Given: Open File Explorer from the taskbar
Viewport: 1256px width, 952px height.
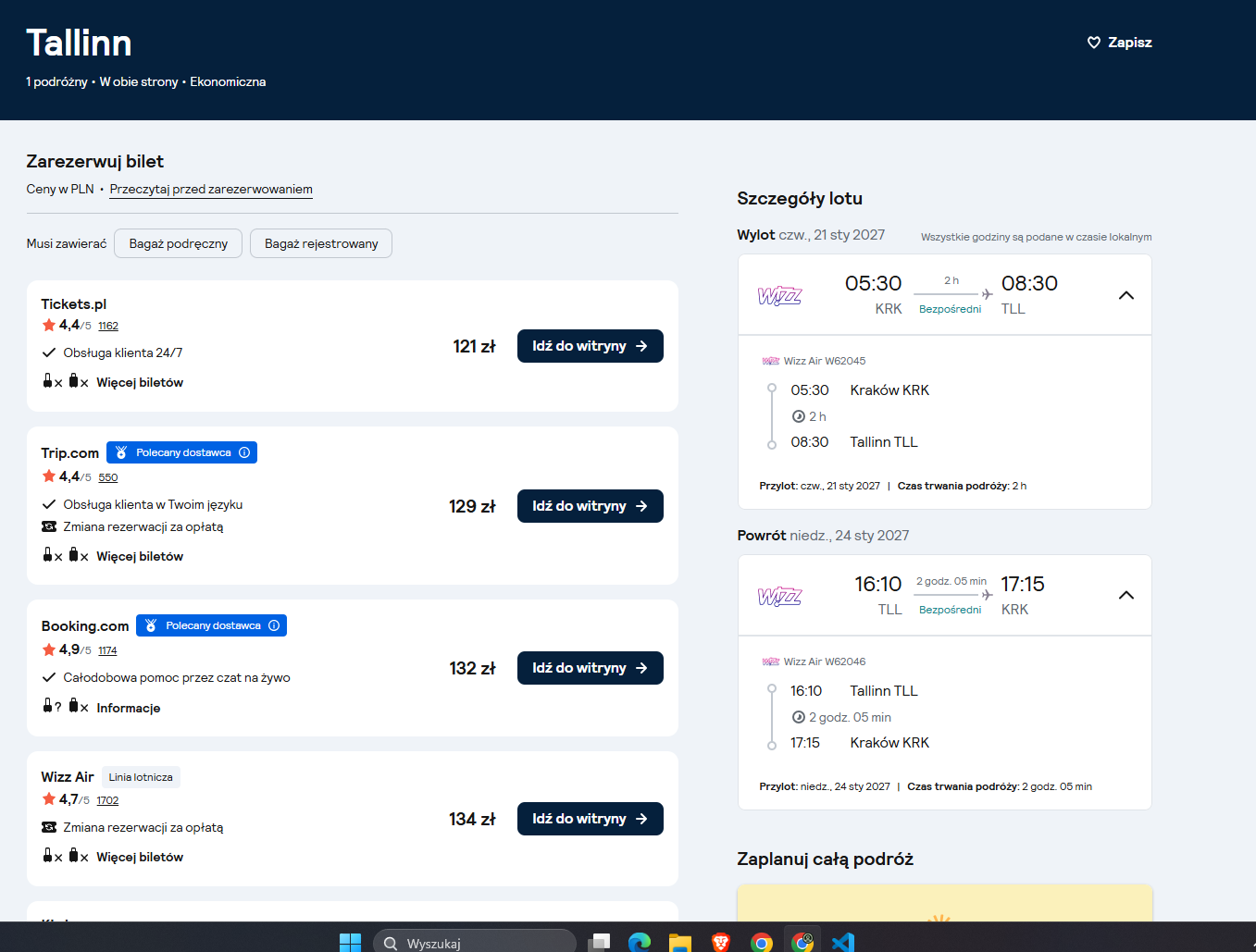Looking at the screenshot, I should [x=680, y=942].
